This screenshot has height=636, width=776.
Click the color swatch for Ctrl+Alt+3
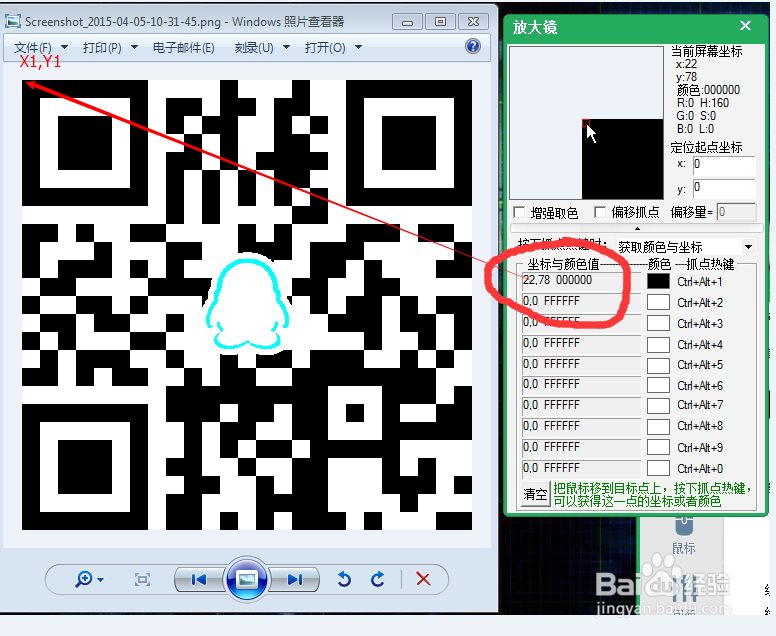[x=658, y=323]
